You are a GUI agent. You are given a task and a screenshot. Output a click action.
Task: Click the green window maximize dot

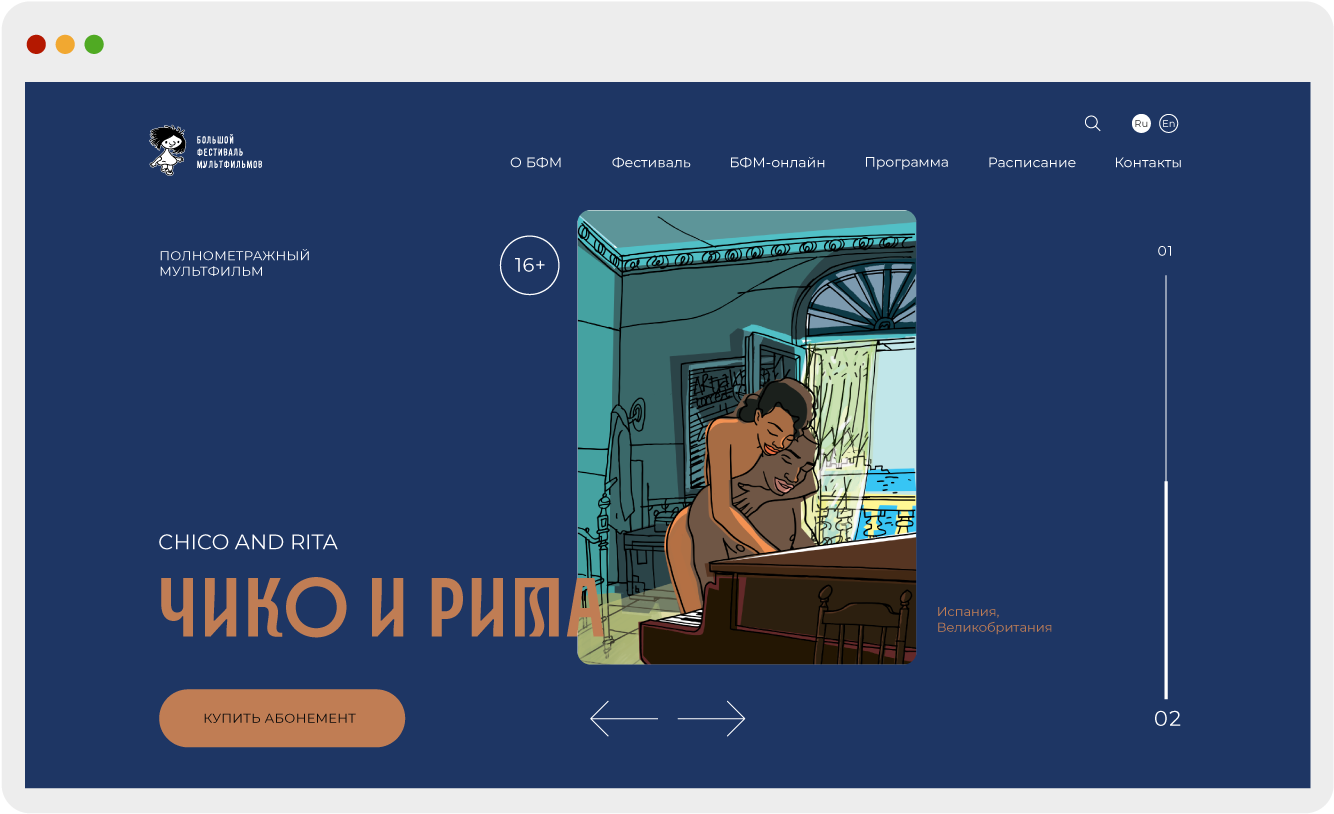(94, 44)
